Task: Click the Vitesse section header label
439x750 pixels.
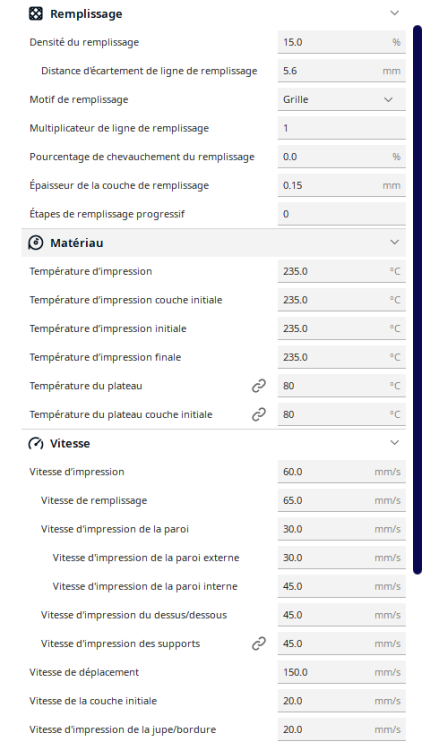Action: tap(70, 443)
